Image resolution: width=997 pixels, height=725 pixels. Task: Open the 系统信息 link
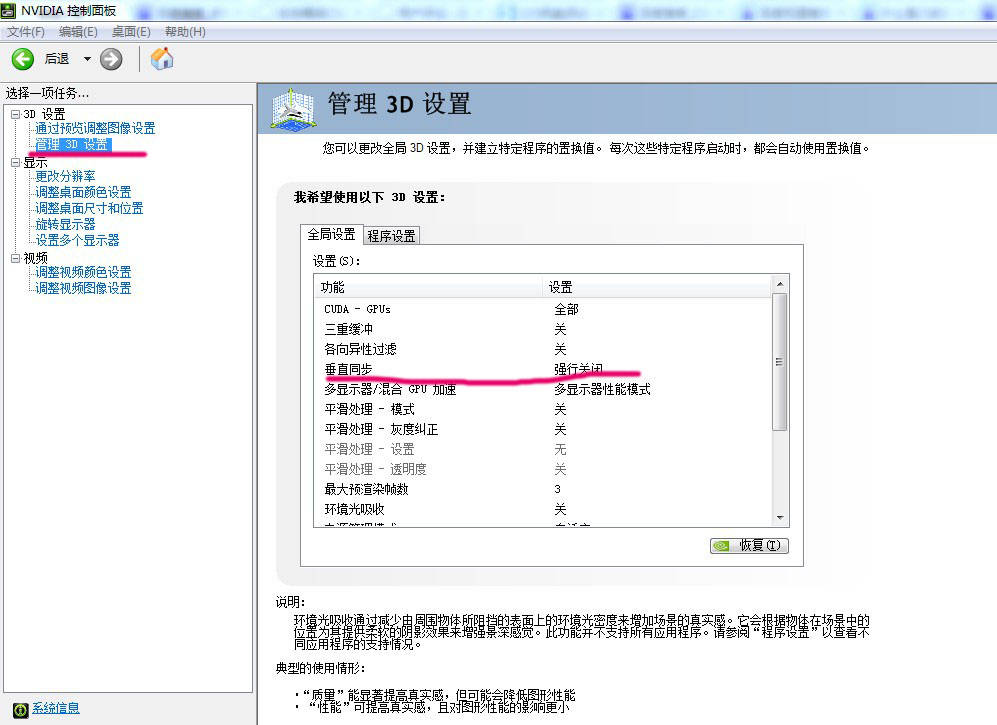56,708
